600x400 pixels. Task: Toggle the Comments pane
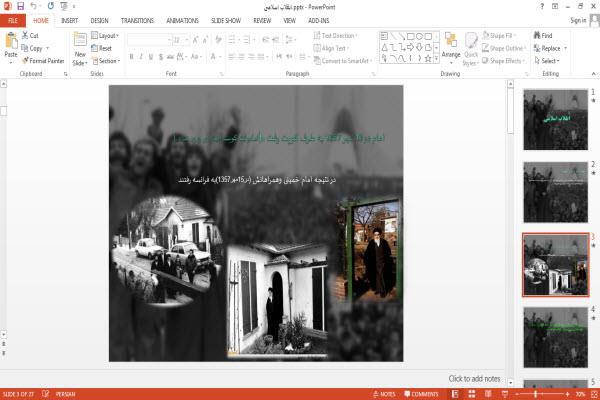pyautogui.click(x=421, y=394)
